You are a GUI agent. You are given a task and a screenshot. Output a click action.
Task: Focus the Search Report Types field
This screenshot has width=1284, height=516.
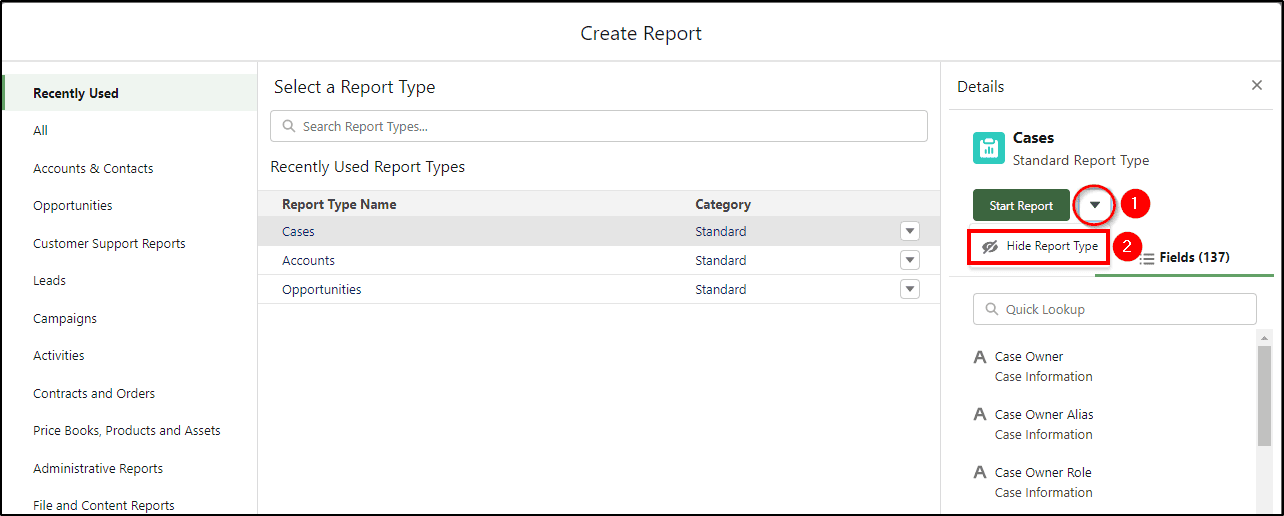(x=599, y=127)
